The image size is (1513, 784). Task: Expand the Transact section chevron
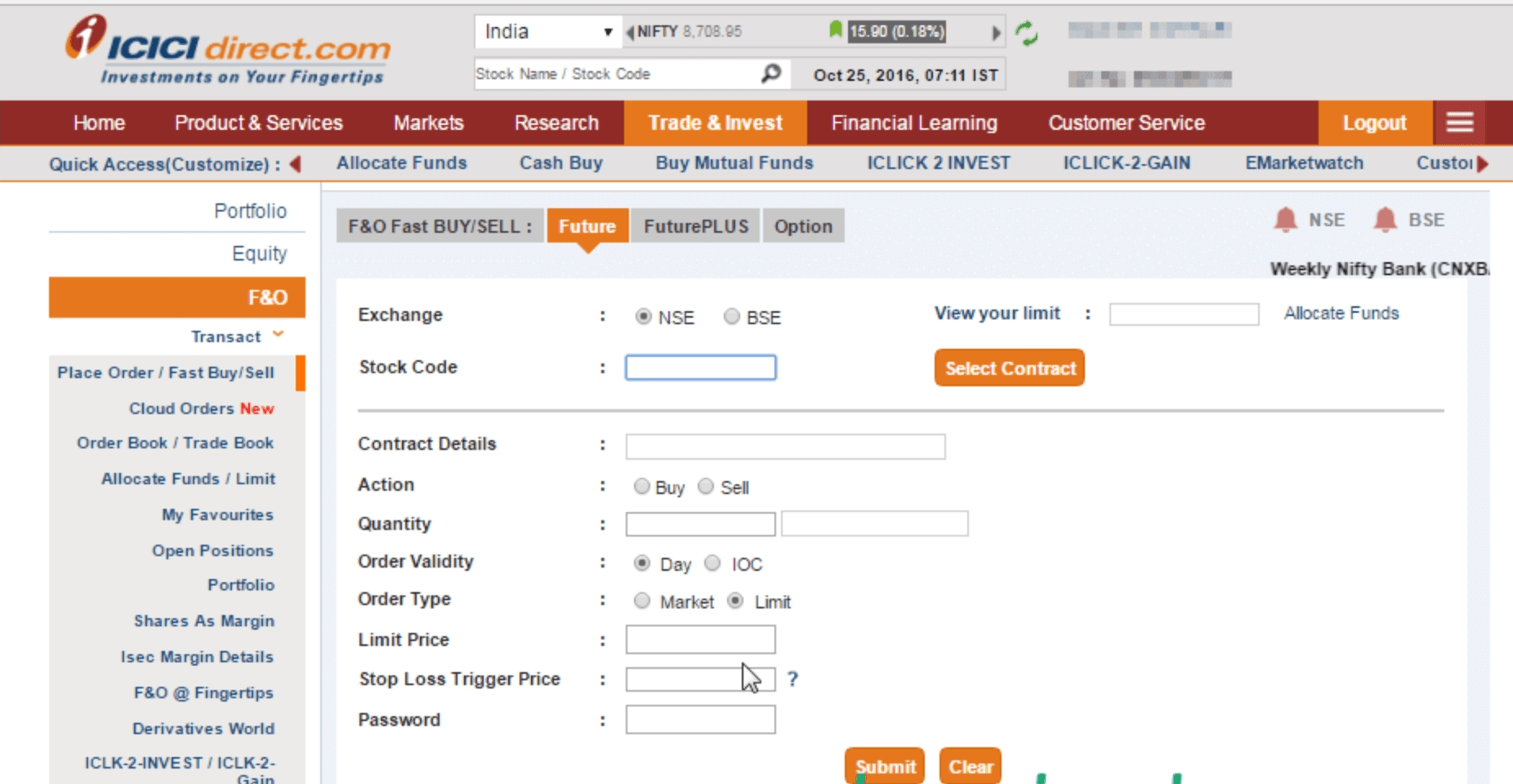click(x=279, y=334)
